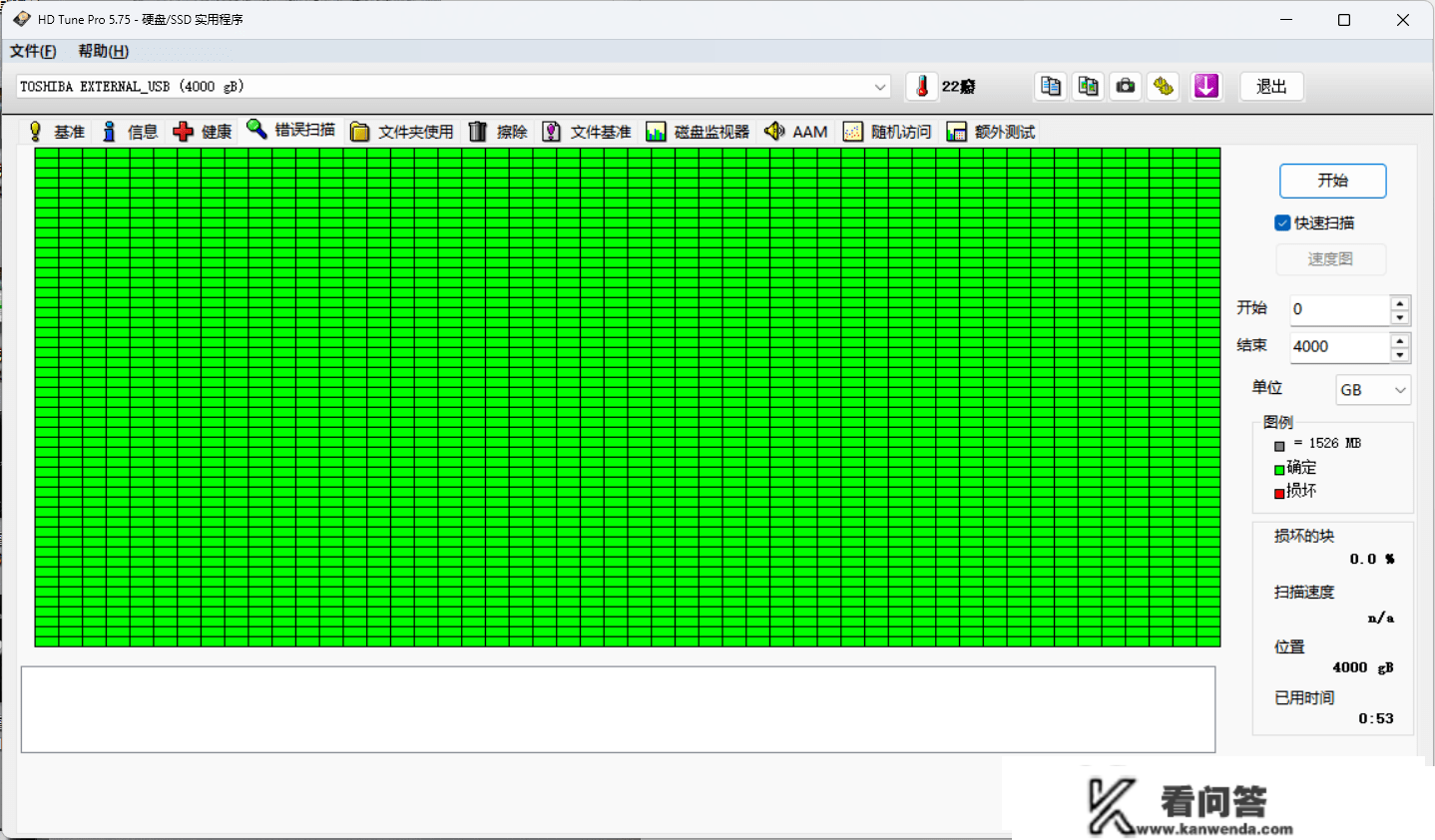This screenshot has height=840, width=1435.
Task: Click the camera save screenshot icon
Action: coord(1126,87)
